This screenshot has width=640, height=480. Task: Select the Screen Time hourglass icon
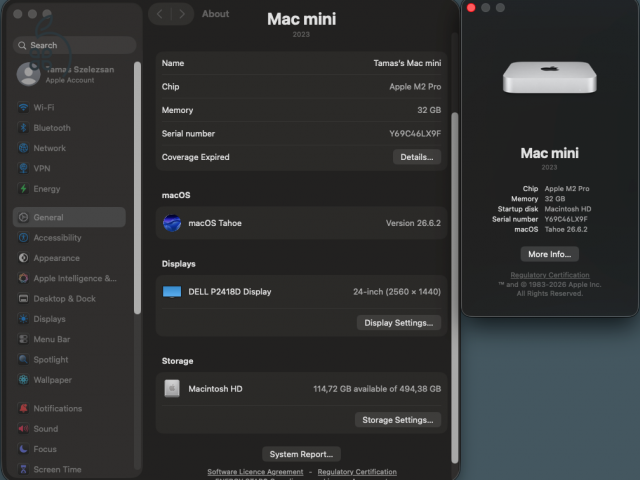point(23,469)
